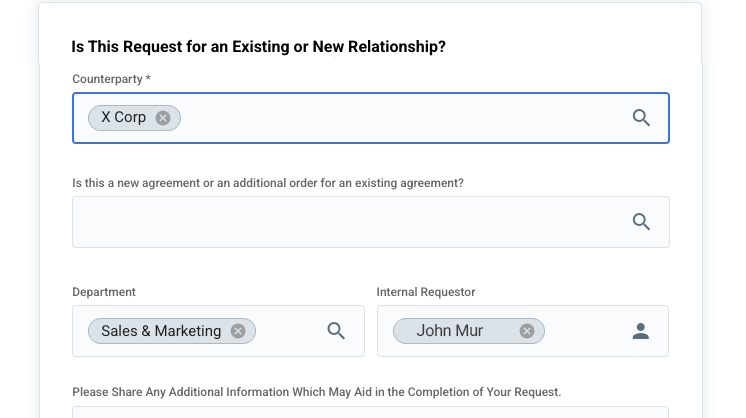746x418 pixels.
Task: Select the X Corp chip text
Action: tap(123, 118)
